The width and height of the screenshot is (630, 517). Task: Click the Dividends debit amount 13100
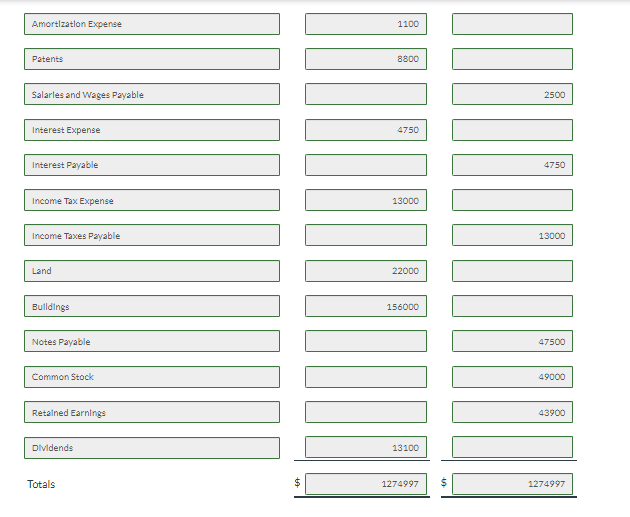366,447
